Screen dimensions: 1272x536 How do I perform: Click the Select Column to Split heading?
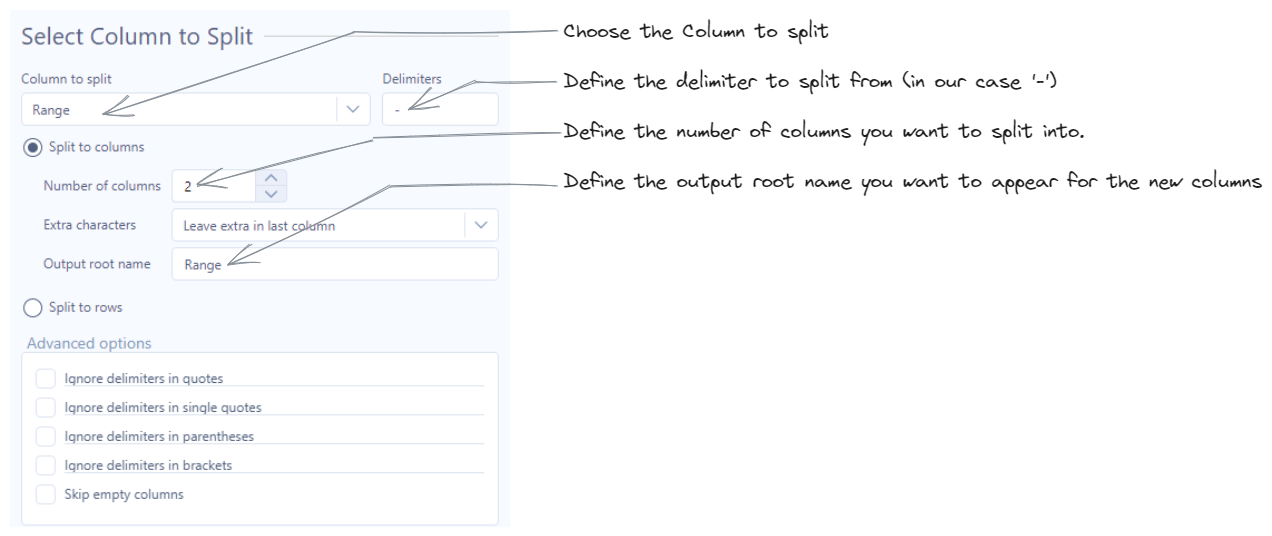click(137, 37)
